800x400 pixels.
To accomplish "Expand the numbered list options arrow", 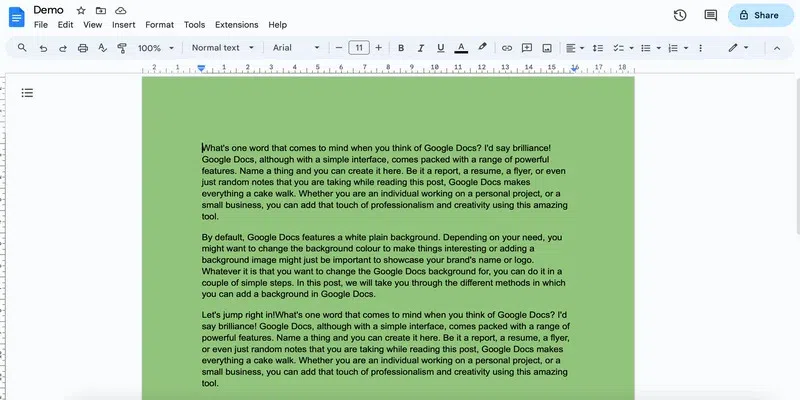I will (686, 48).
